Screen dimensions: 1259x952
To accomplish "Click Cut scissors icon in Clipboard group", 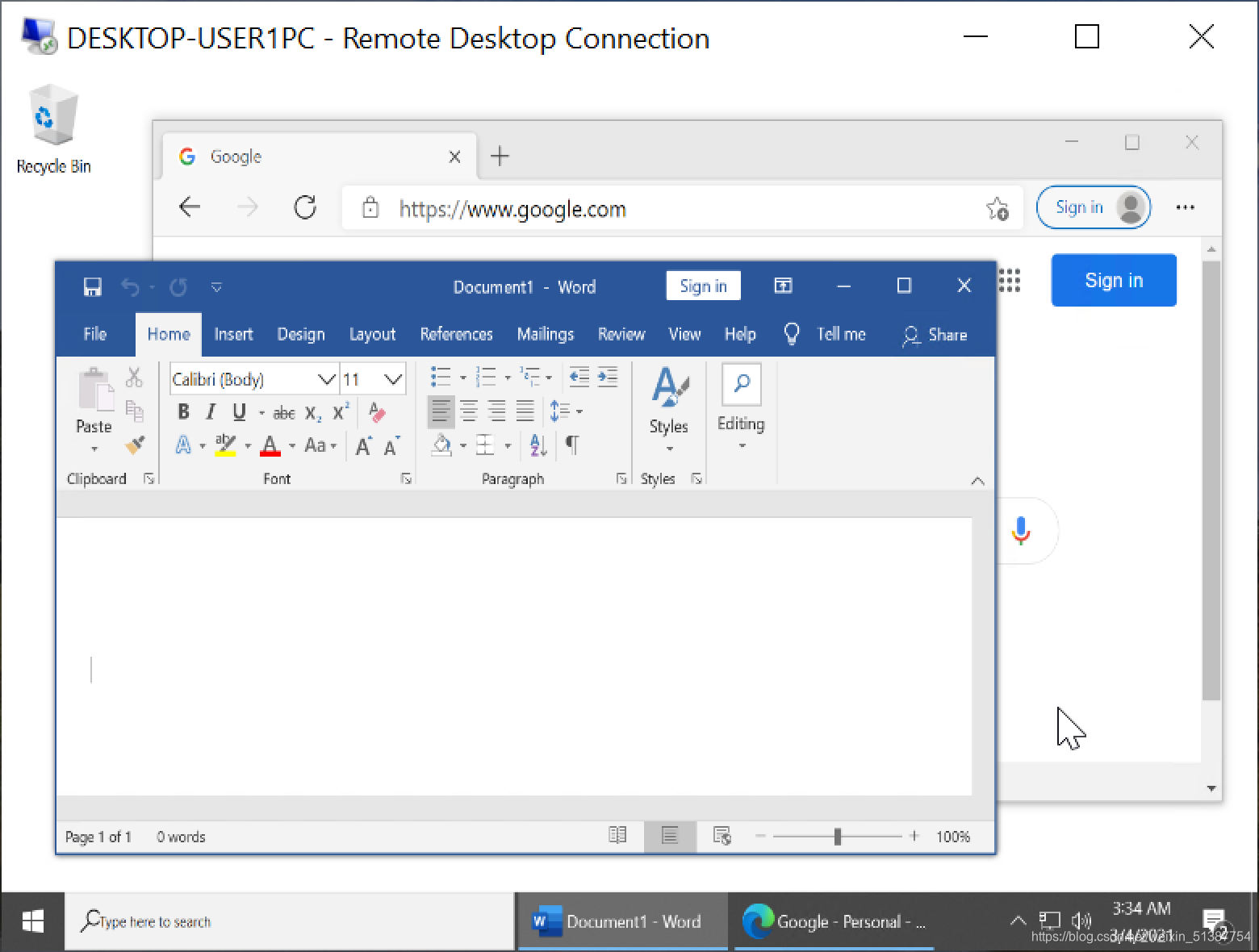I will point(134,377).
